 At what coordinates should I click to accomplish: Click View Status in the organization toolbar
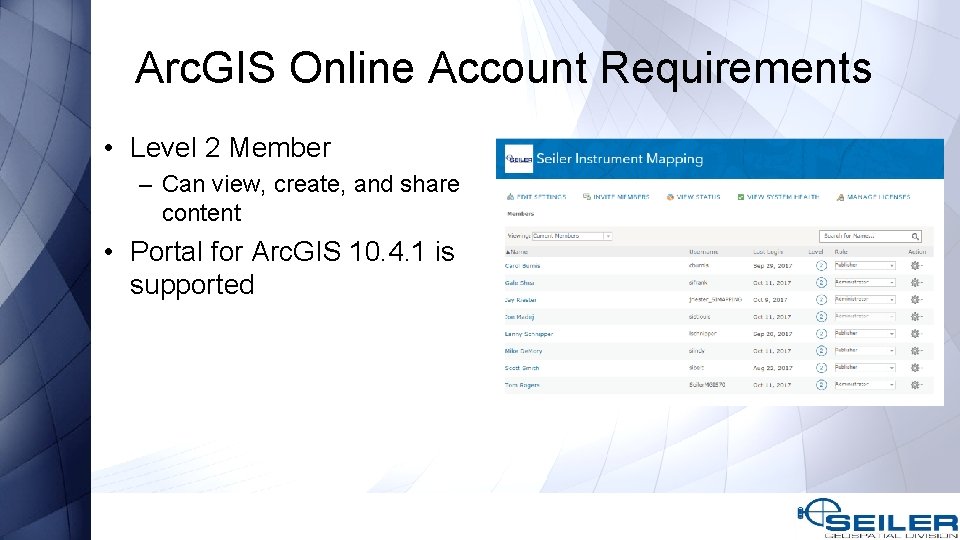click(x=694, y=197)
